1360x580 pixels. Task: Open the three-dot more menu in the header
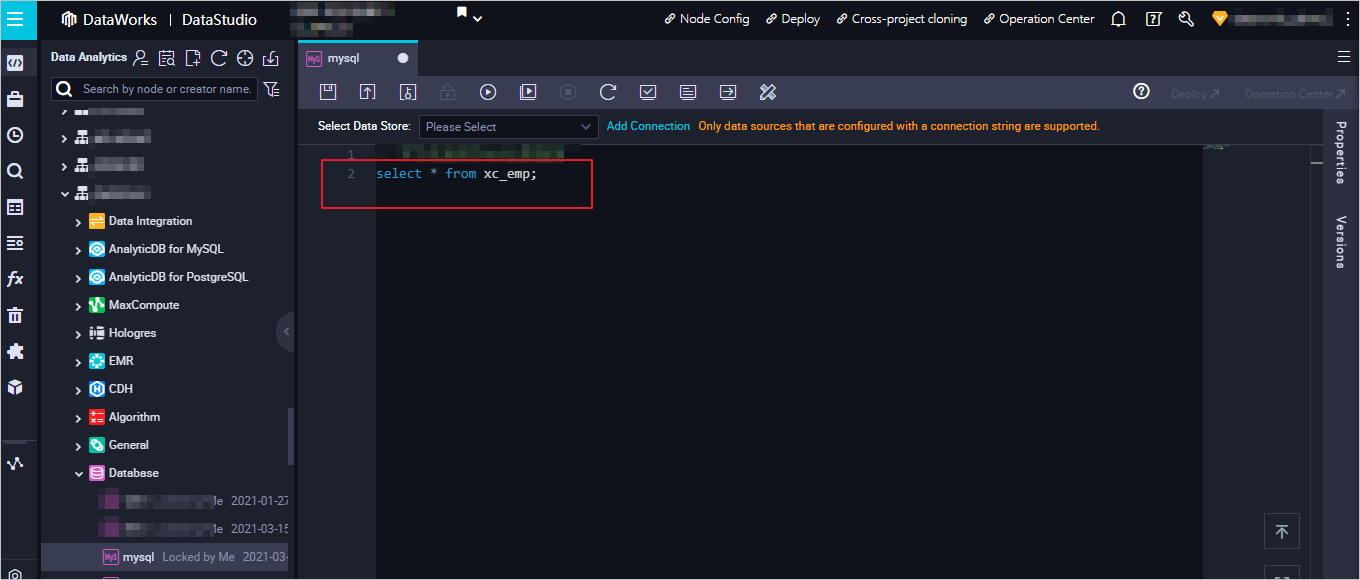tap(1347, 19)
